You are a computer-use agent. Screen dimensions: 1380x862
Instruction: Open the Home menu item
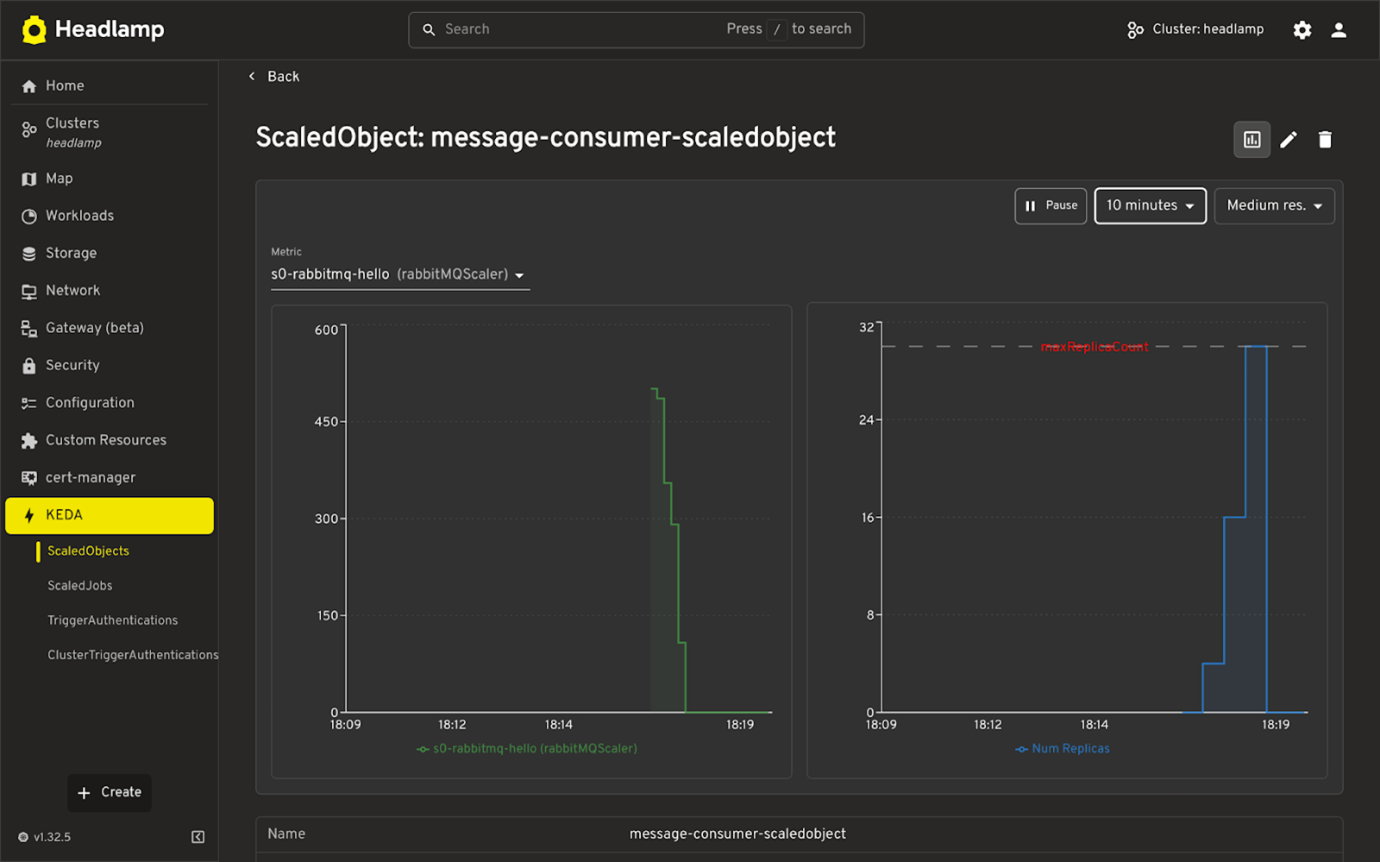[109, 86]
